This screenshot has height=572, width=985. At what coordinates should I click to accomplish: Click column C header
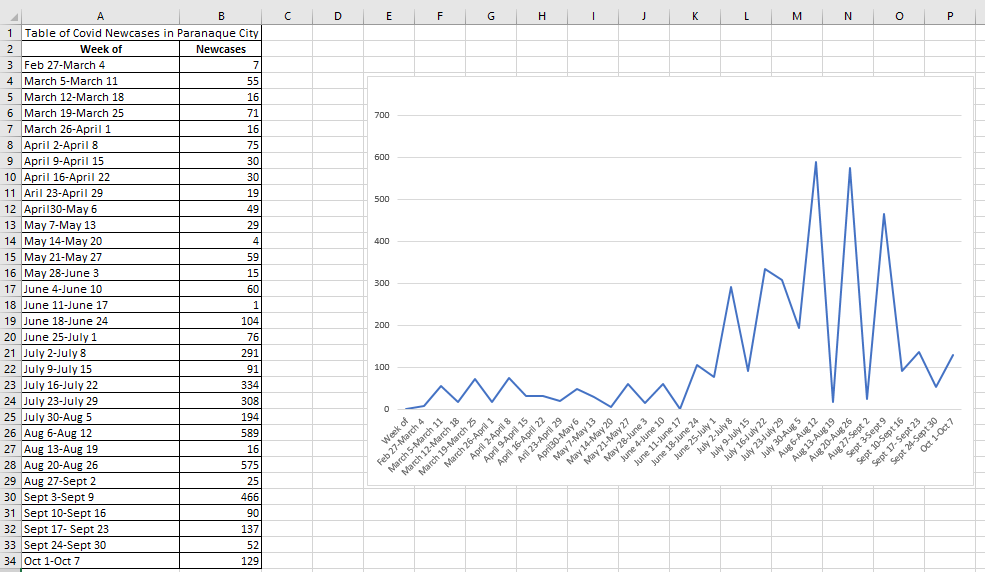287,16
